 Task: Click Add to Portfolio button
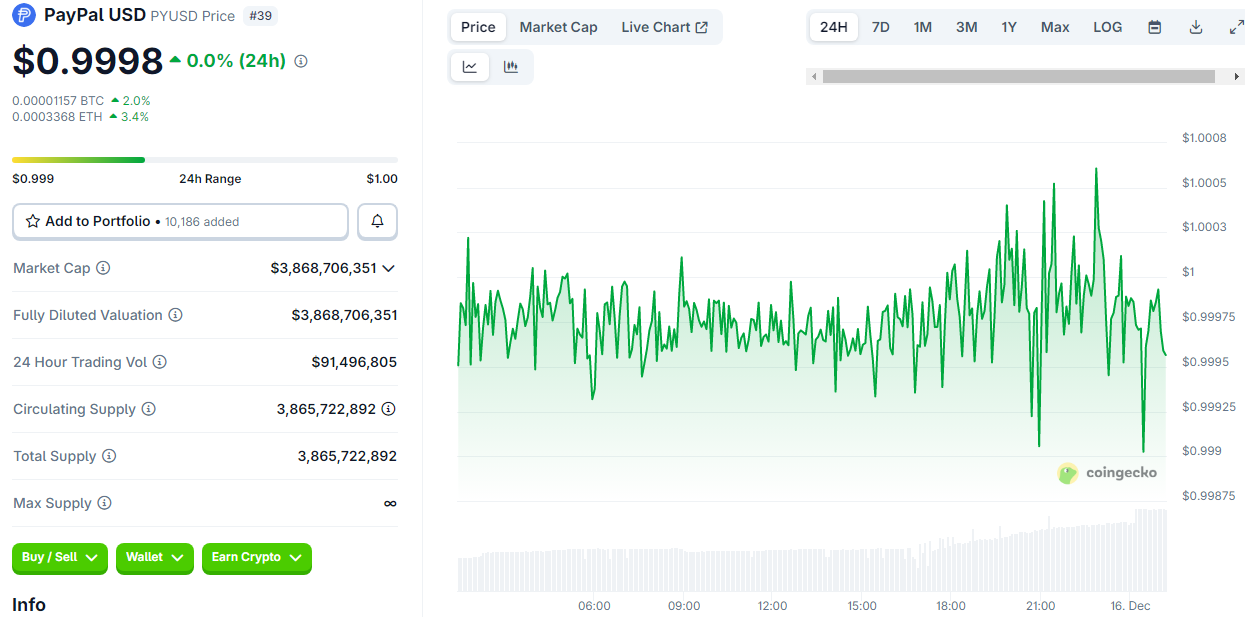point(180,221)
